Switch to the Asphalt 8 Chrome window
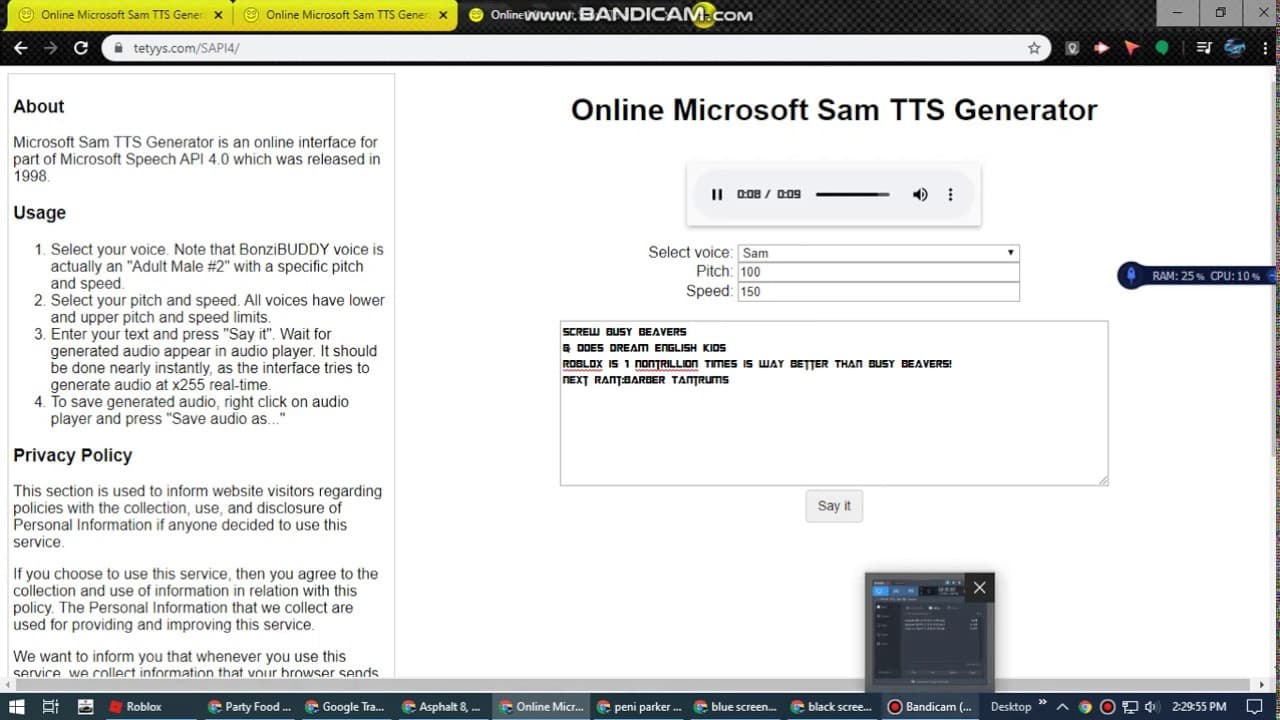The width and height of the screenshot is (1280, 720). 442,706
